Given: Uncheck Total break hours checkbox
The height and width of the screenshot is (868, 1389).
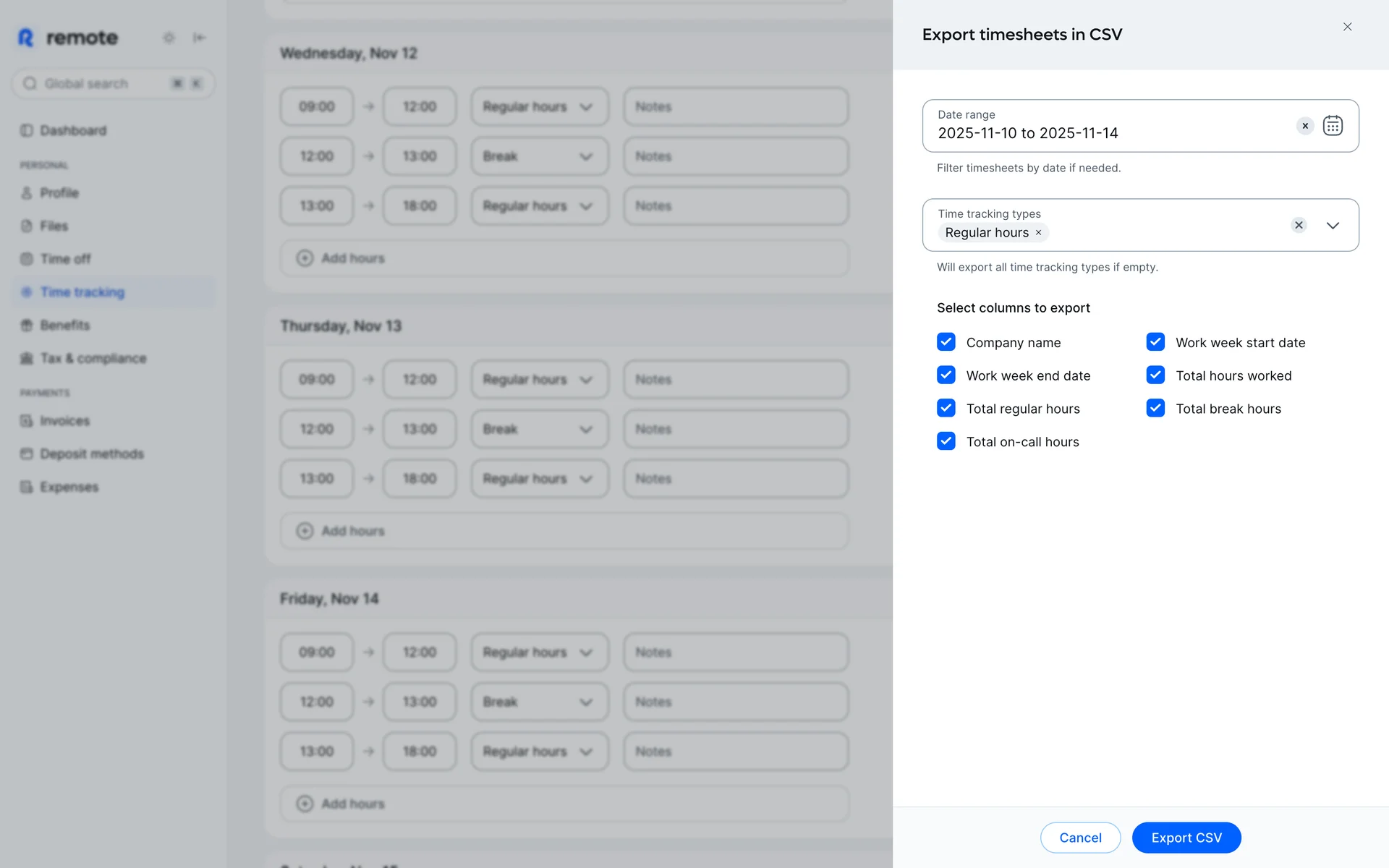Looking at the screenshot, I should pos(1155,409).
